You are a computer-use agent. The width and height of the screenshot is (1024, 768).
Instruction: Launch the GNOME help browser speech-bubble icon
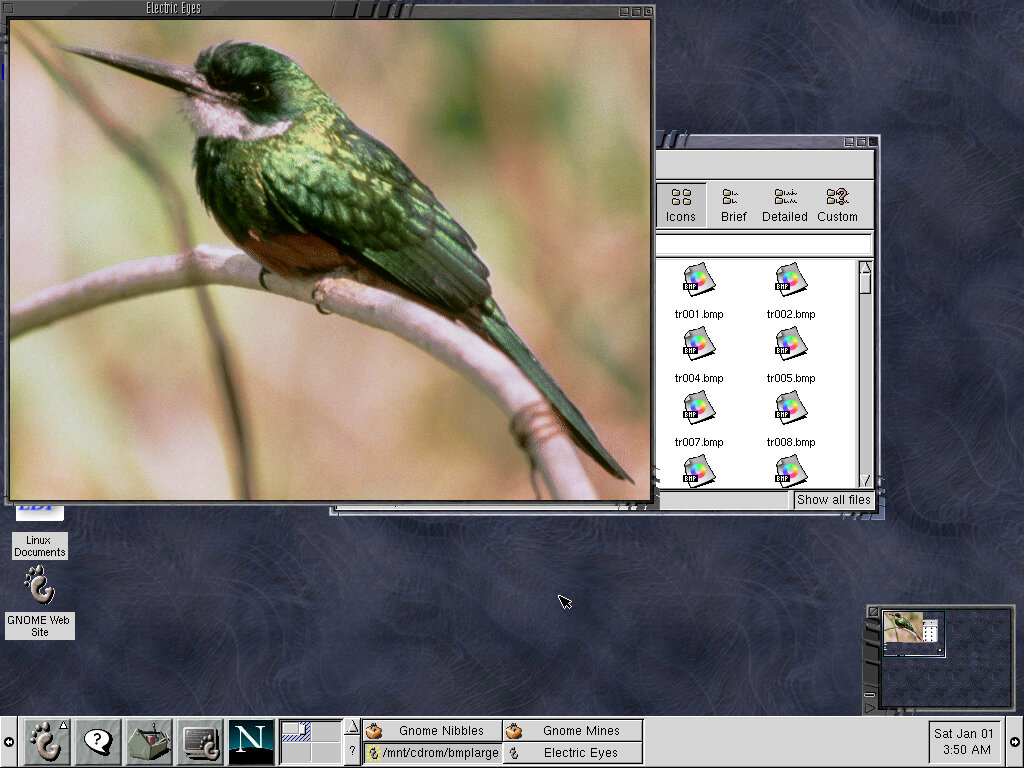click(x=98, y=742)
